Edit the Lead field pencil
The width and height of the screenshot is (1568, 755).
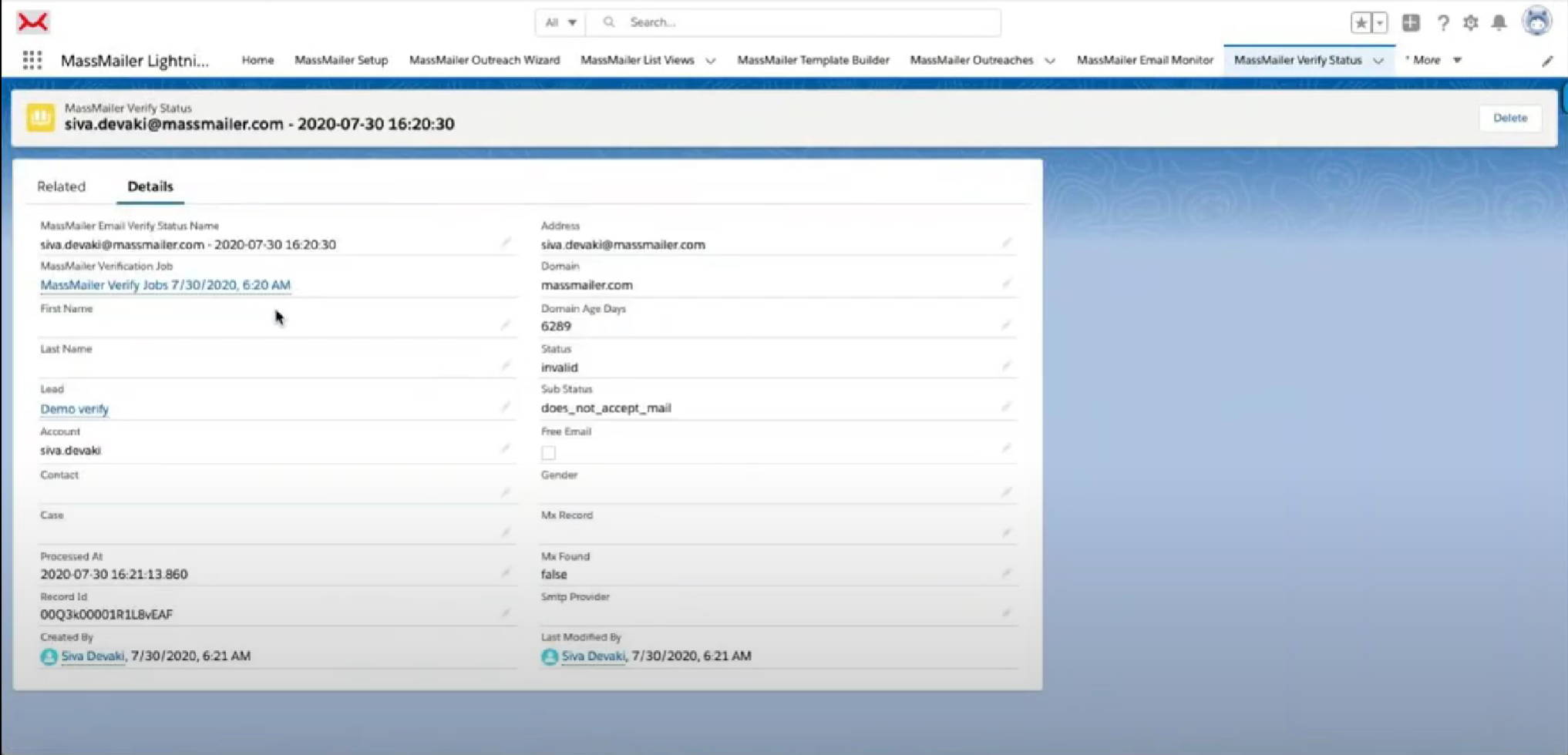[x=506, y=407]
